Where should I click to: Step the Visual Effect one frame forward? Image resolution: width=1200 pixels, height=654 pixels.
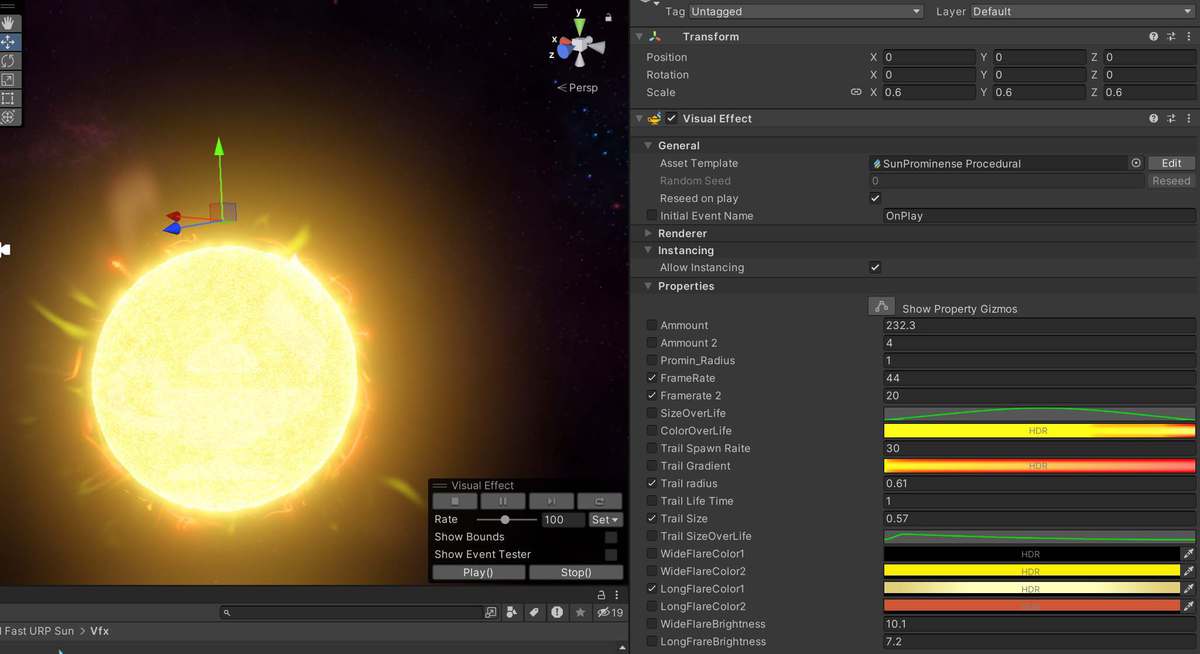tap(551, 501)
